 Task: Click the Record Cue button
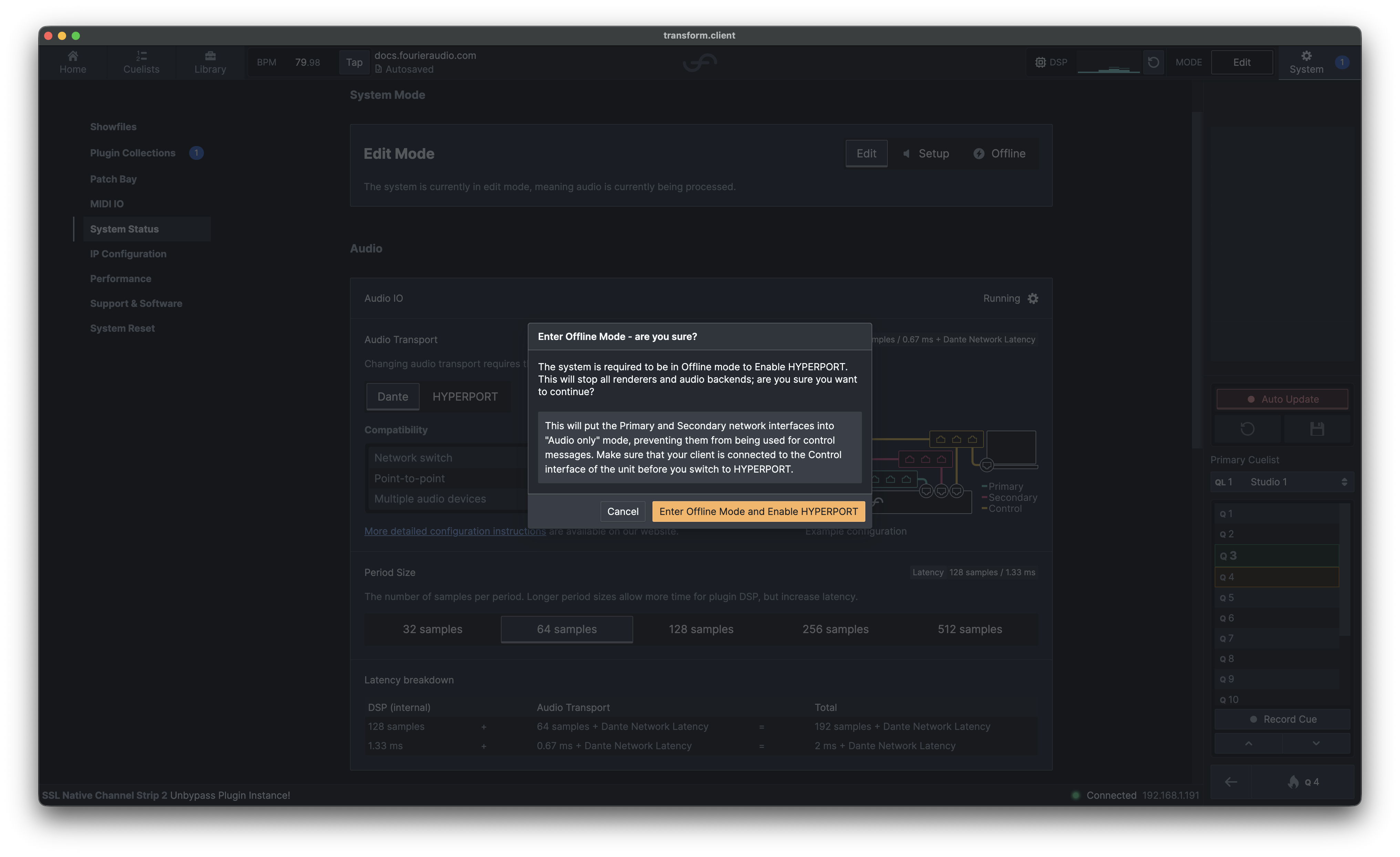point(1283,720)
